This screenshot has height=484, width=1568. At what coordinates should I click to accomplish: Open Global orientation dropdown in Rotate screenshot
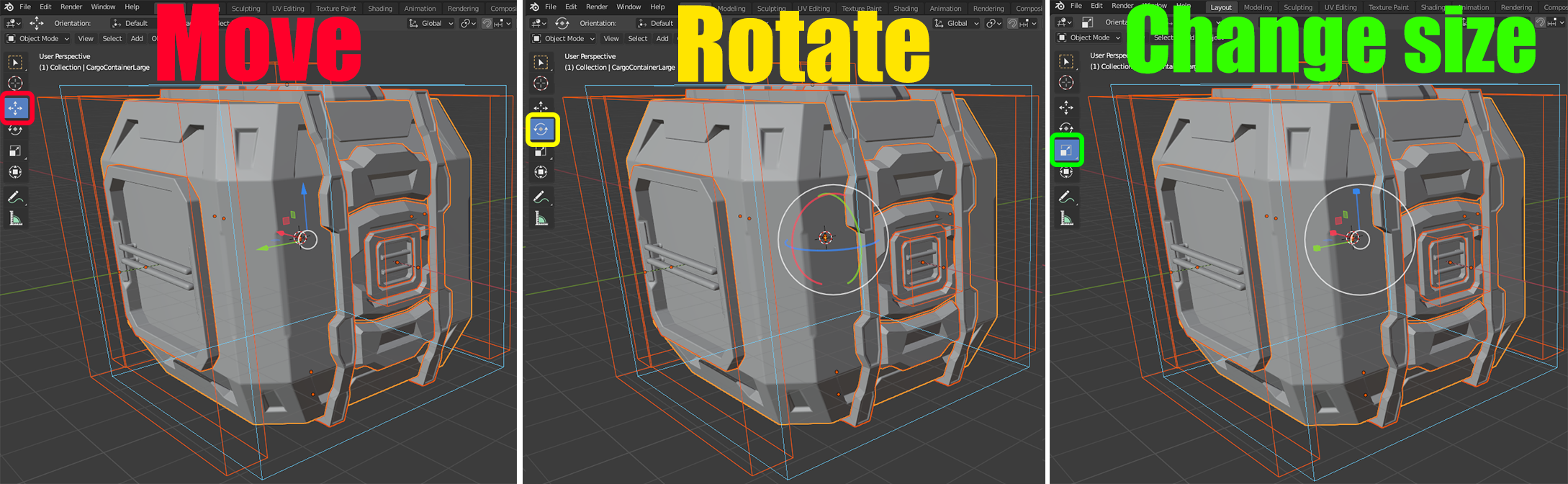pos(957,23)
